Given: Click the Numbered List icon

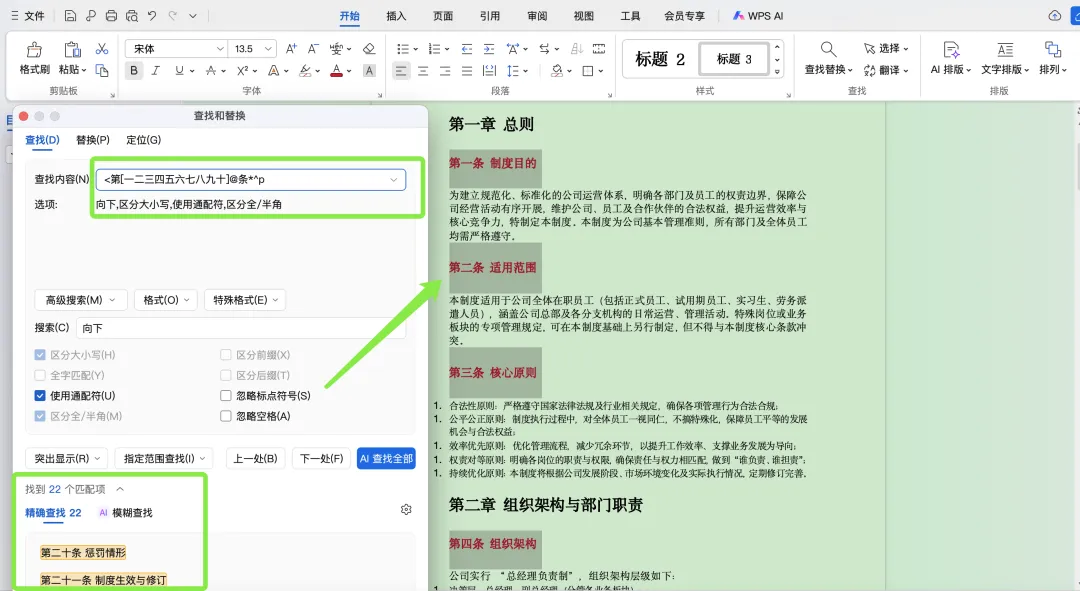Looking at the screenshot, I should click(434, 49).
